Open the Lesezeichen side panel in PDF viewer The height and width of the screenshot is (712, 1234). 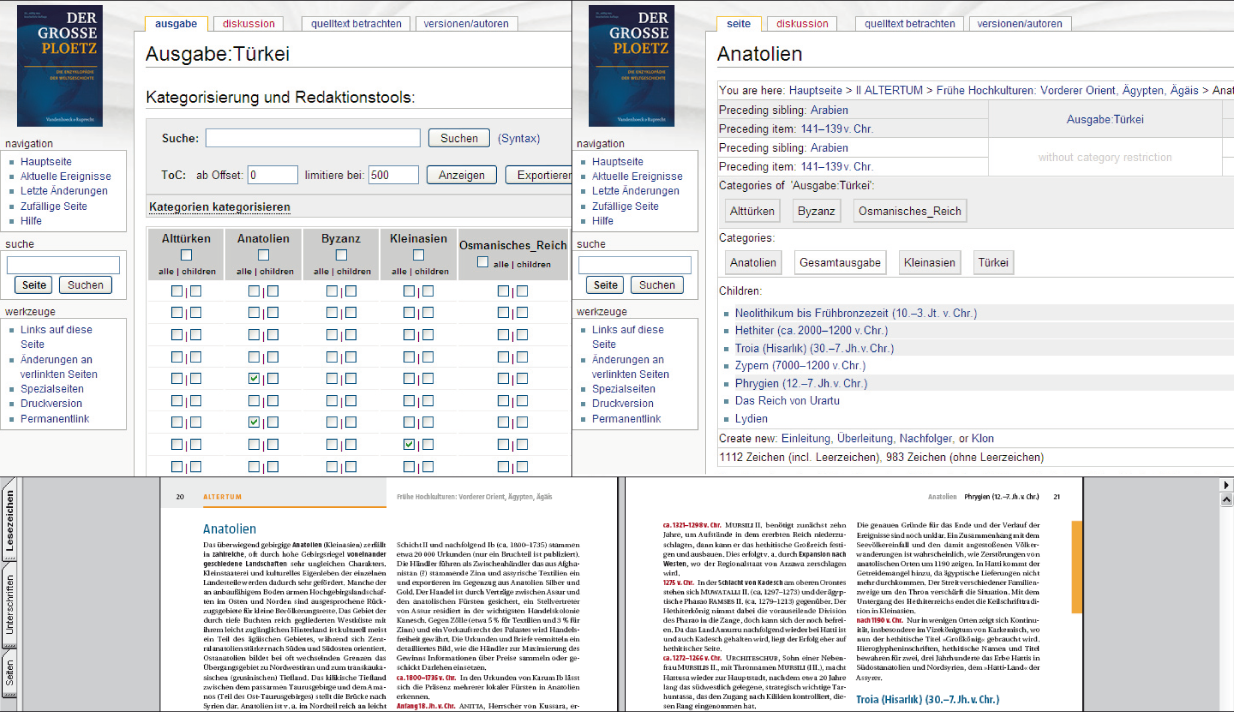pyautogui.click(x=10, y=521)
